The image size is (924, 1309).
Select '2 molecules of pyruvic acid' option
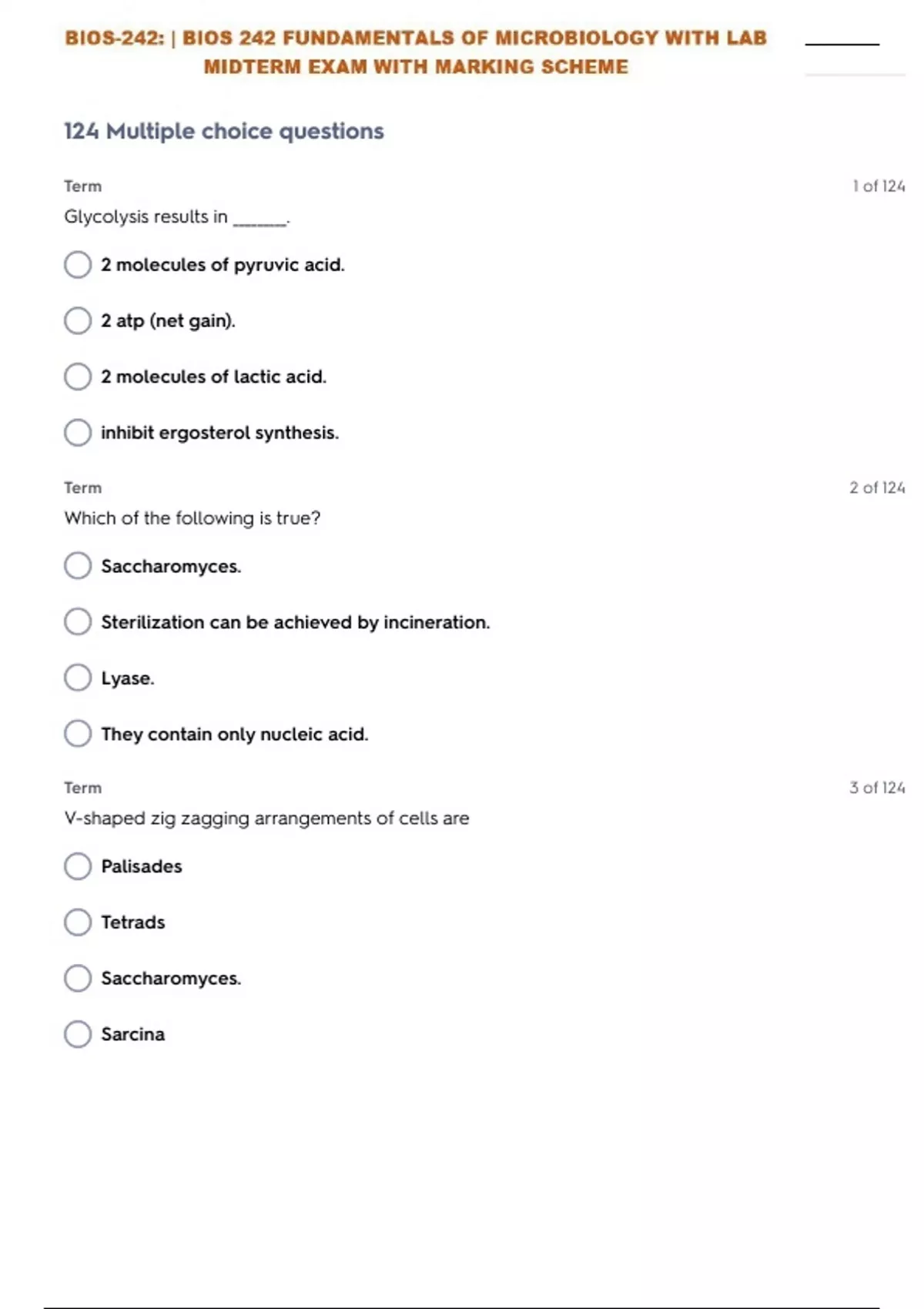pyautogui.click(x=78, y=265)
